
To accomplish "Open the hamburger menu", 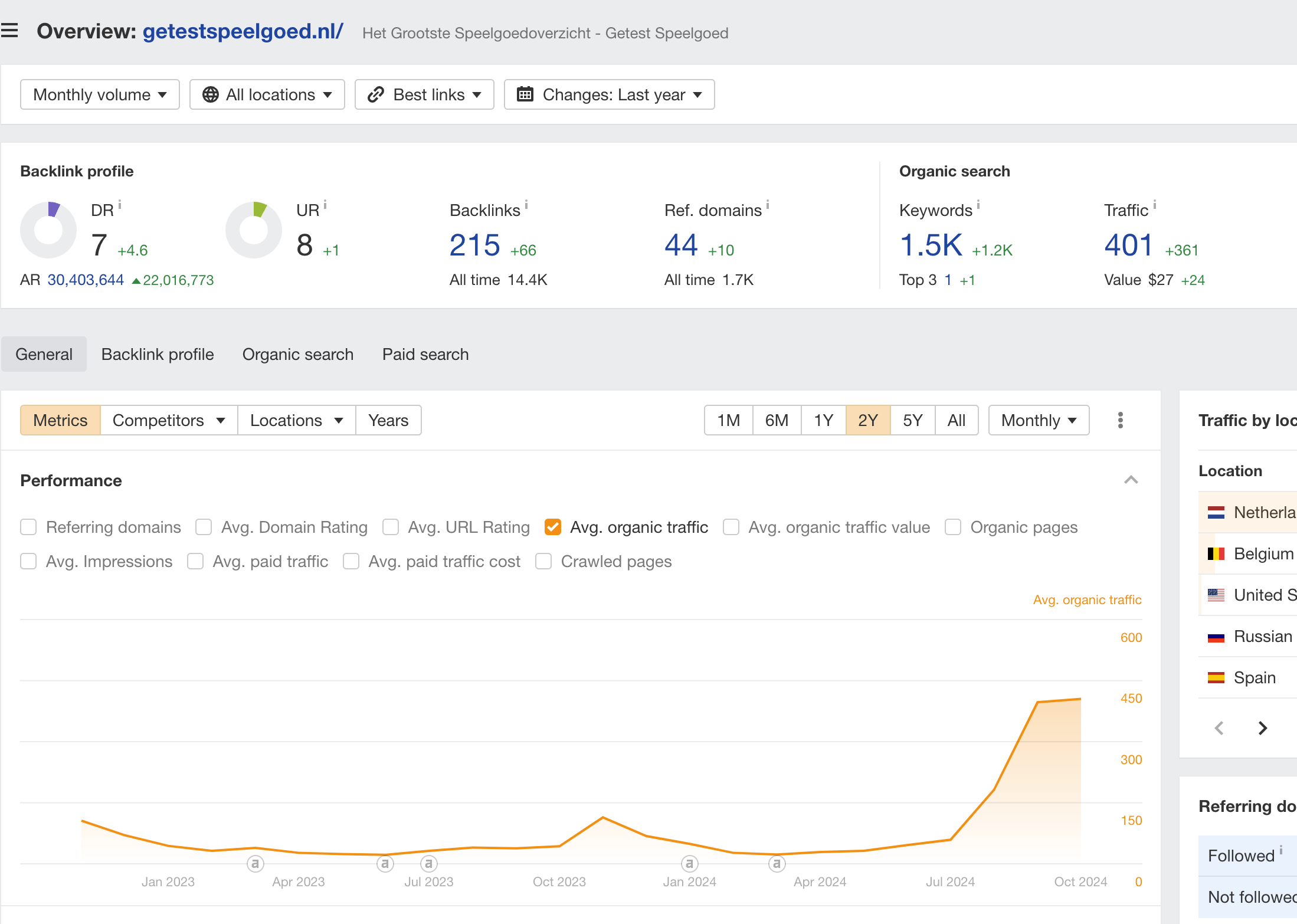I will [x=9, y=30].
